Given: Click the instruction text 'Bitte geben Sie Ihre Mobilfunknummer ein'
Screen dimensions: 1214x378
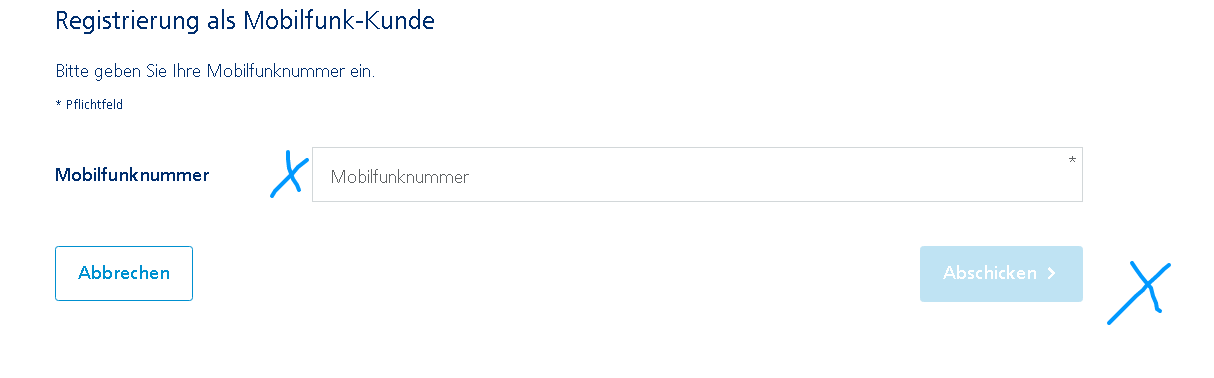Looking at the screenshot, I should coord(215,72).
